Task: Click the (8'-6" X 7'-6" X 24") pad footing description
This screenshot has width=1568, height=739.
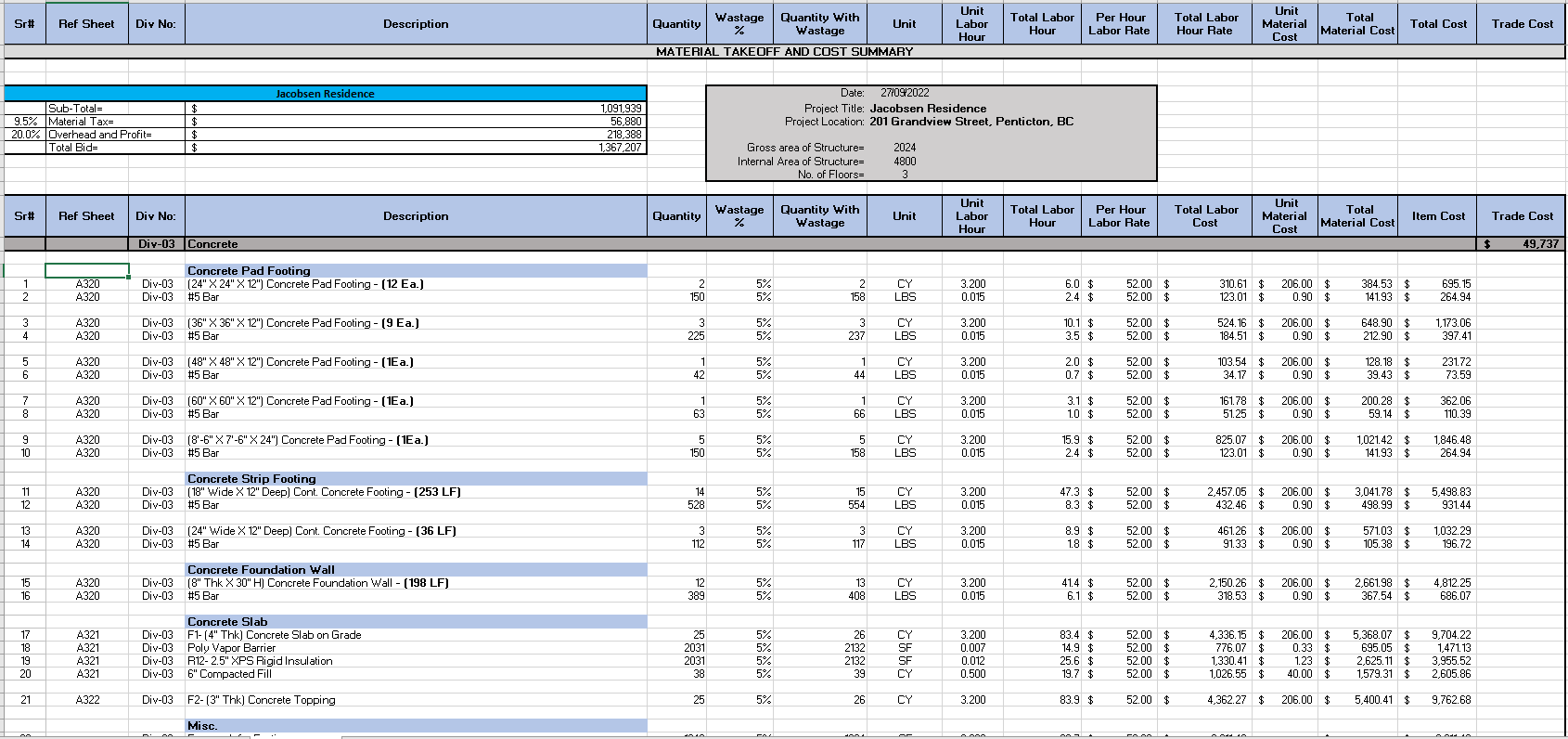Action: [x=308, y=440]
